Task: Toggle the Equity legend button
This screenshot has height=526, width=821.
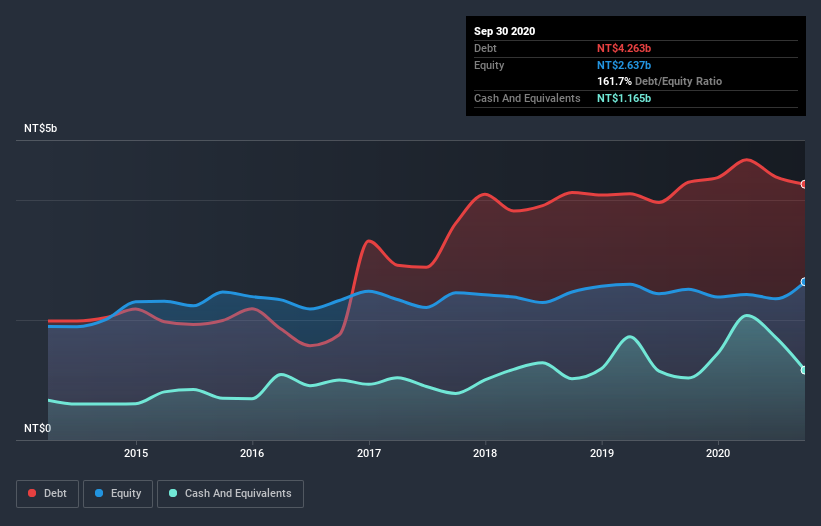Action: click(118, 494)
